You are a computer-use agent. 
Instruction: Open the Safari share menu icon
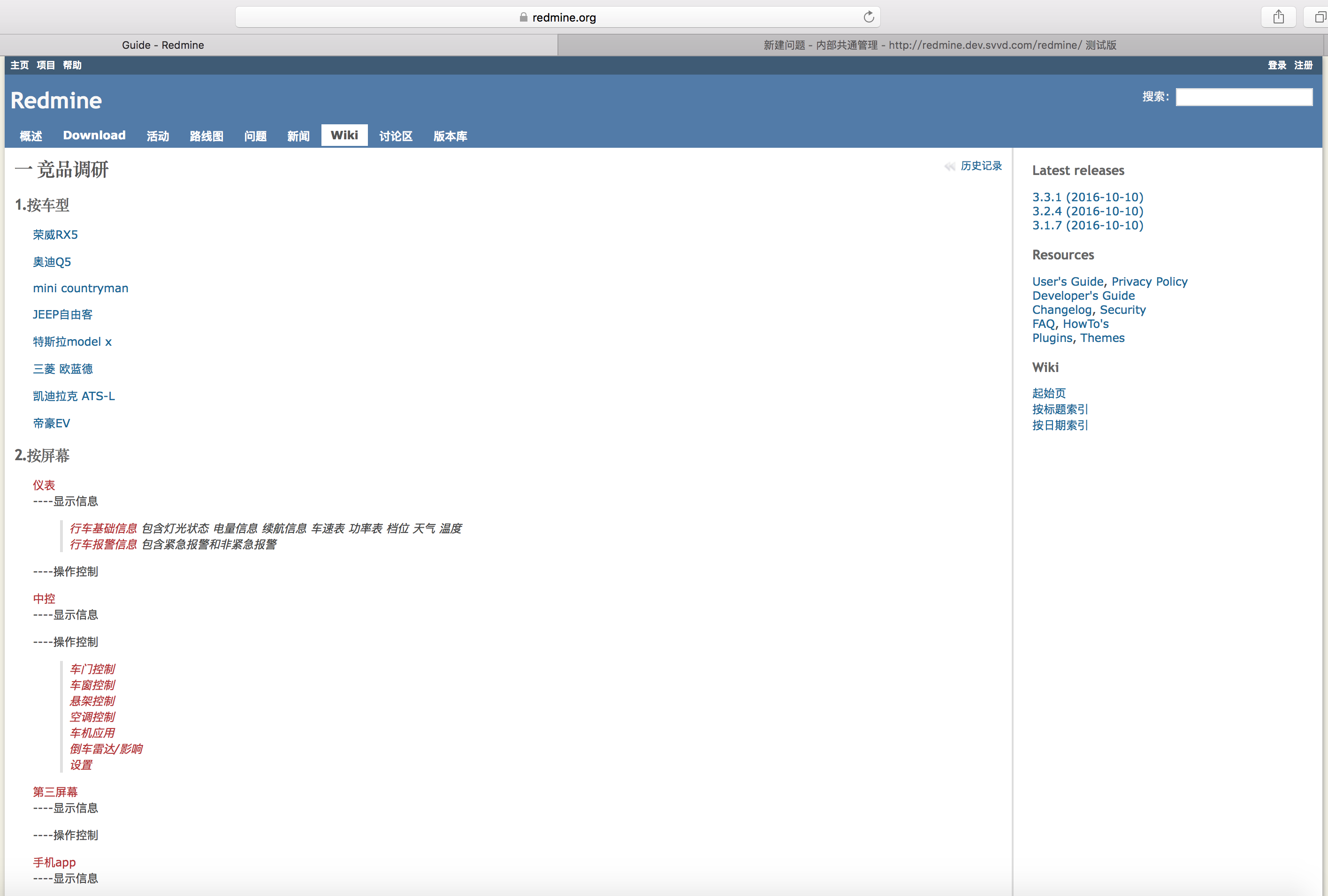pyautogui.click(x=1279, y=17)
